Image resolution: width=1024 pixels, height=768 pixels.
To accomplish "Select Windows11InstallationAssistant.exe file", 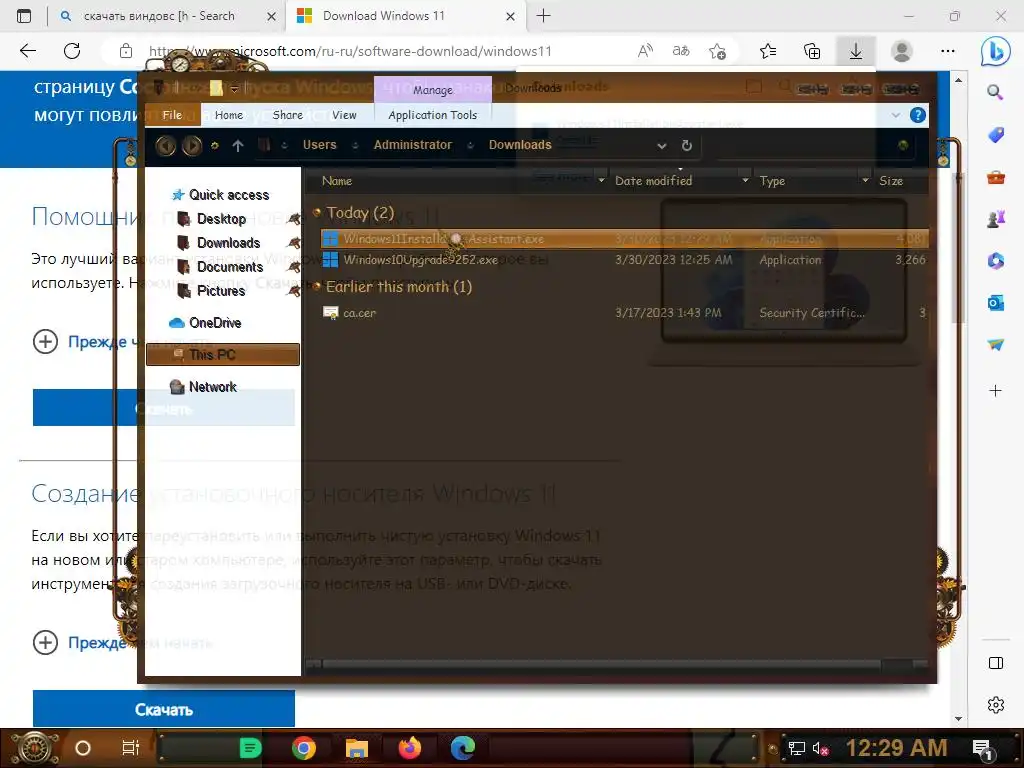I will point(624,239).
